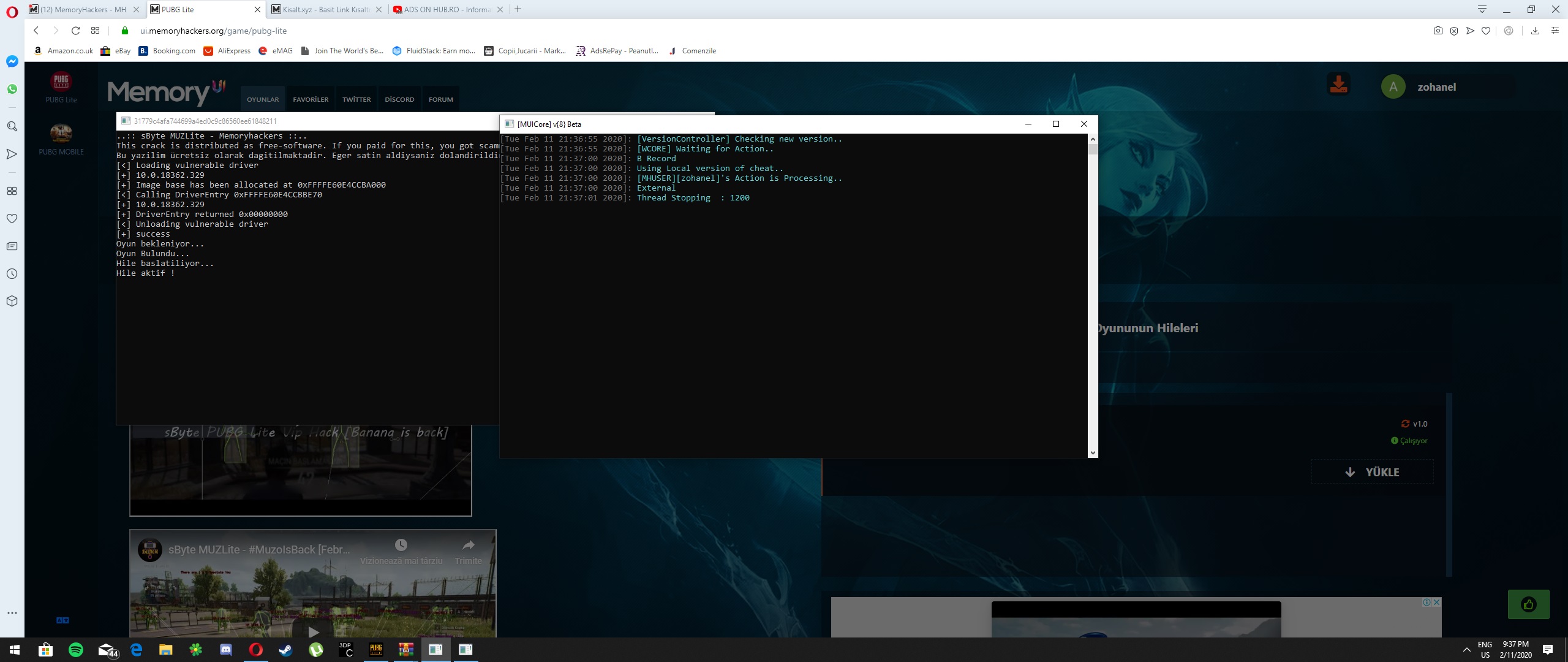The height and width of the screenshot is (662, 1568).
Task: Open Amazon.co.uk bookmark
Action: 64,51
